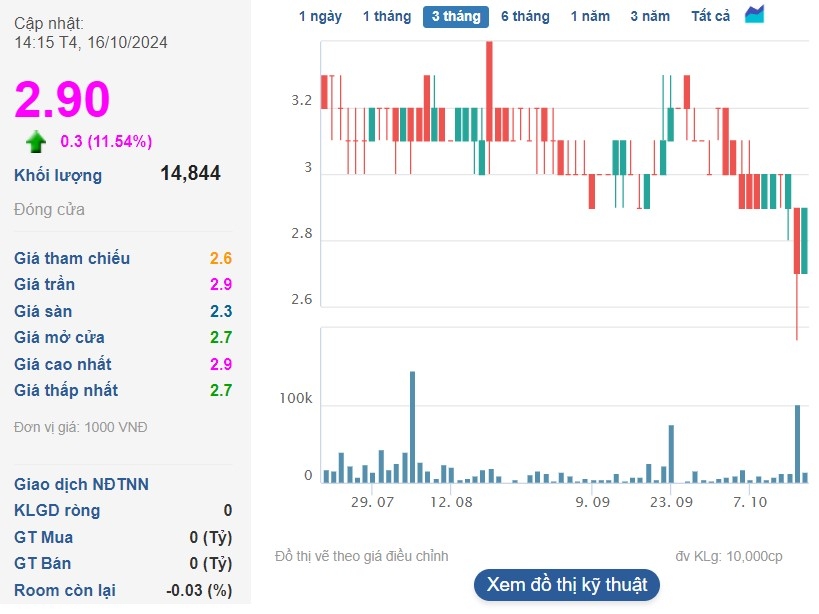Click the floor price value 2.3

[221, 311]
